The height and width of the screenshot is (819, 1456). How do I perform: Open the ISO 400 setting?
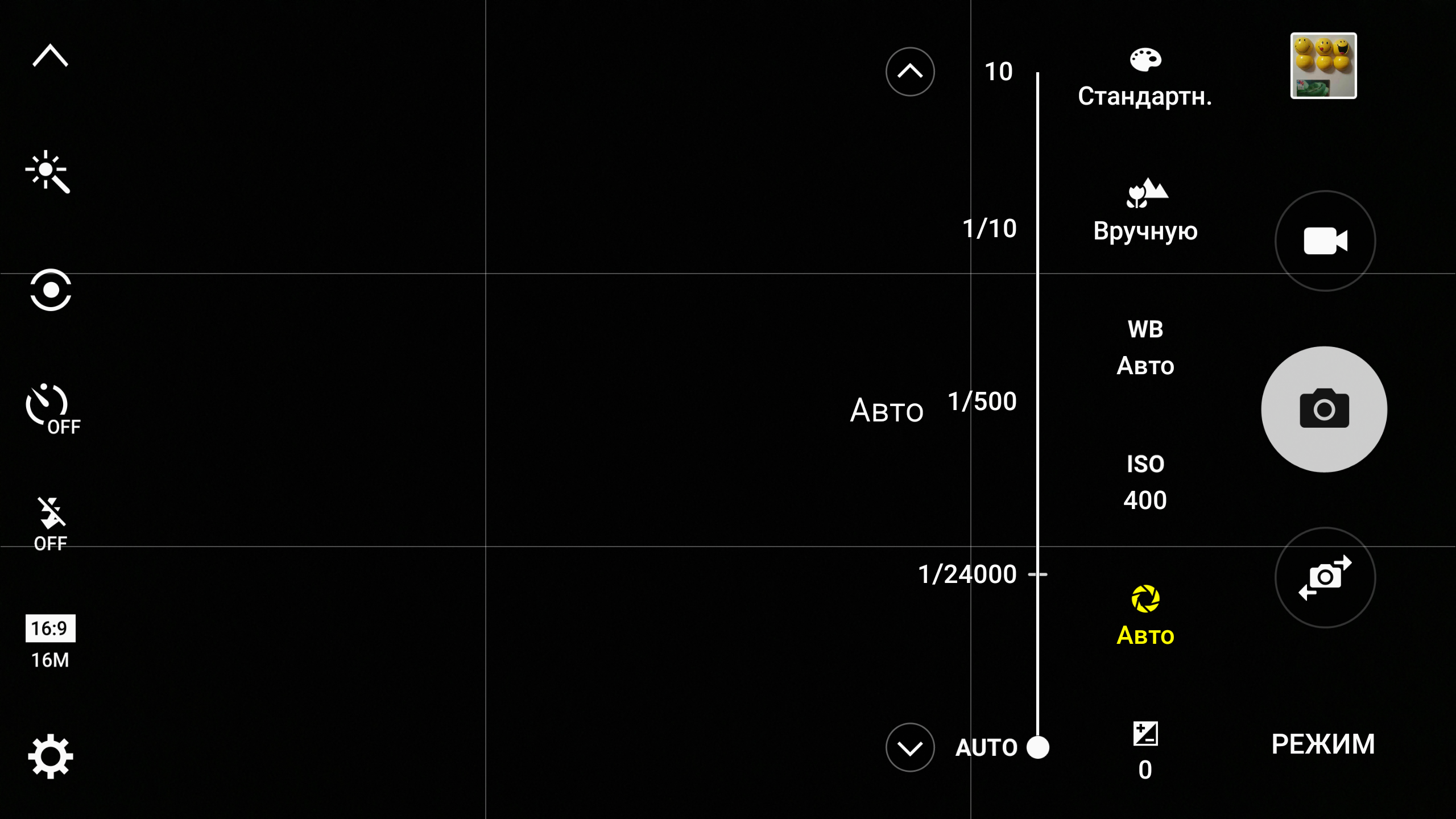pos(1145,482)
